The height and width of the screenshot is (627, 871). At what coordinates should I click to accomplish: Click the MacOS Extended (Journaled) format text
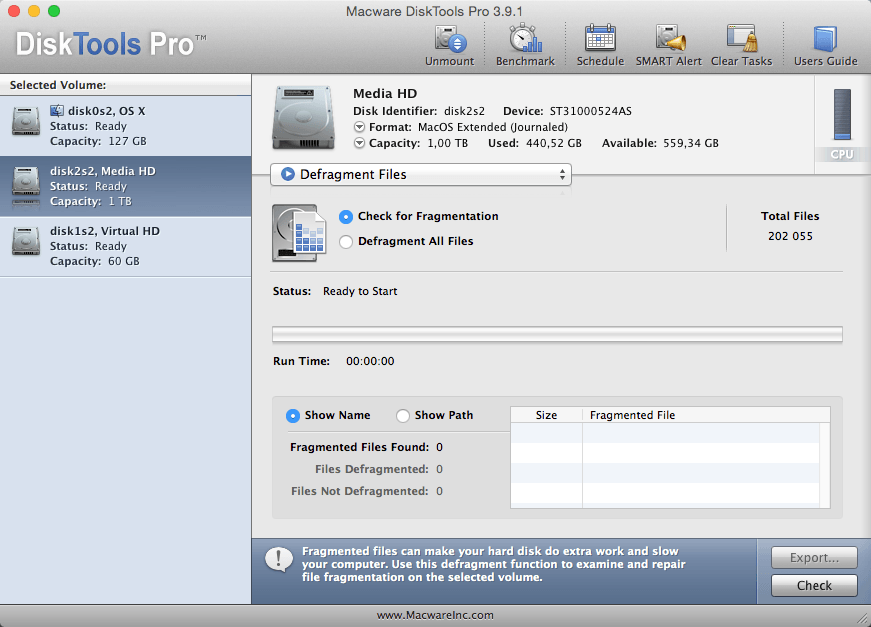coord(493,127)
